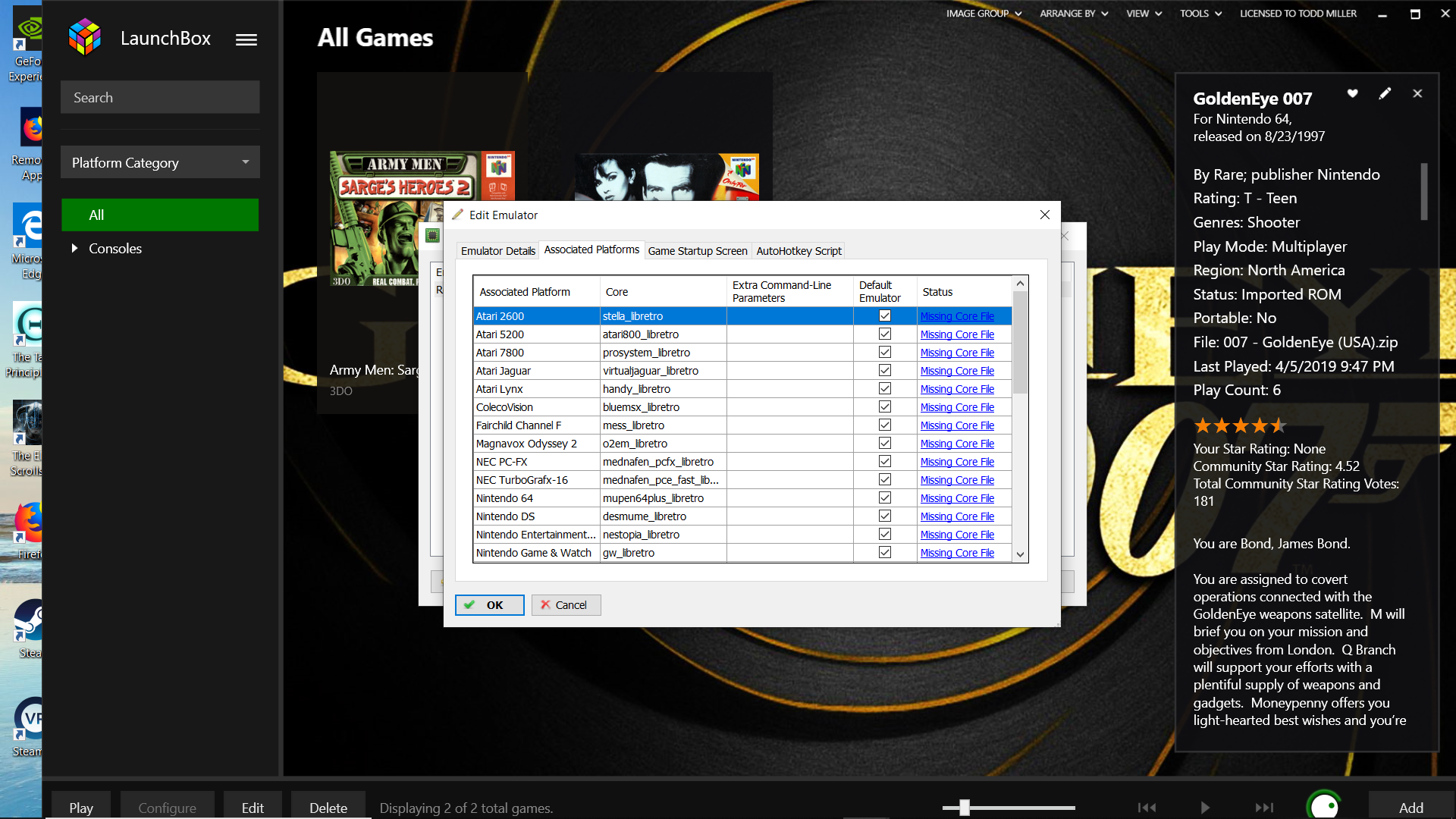This screenshot has height=819, width=1456.
Task: Open the View menu
Action: (x=1144, y=14)
